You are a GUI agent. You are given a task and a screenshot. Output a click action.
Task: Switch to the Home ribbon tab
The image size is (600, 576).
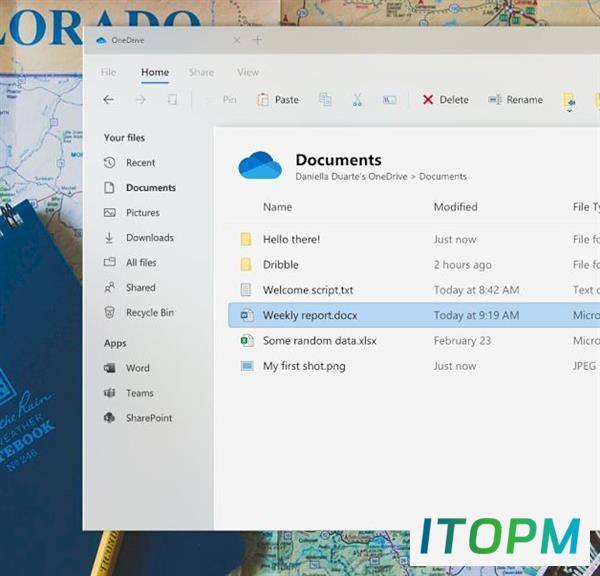155,72
